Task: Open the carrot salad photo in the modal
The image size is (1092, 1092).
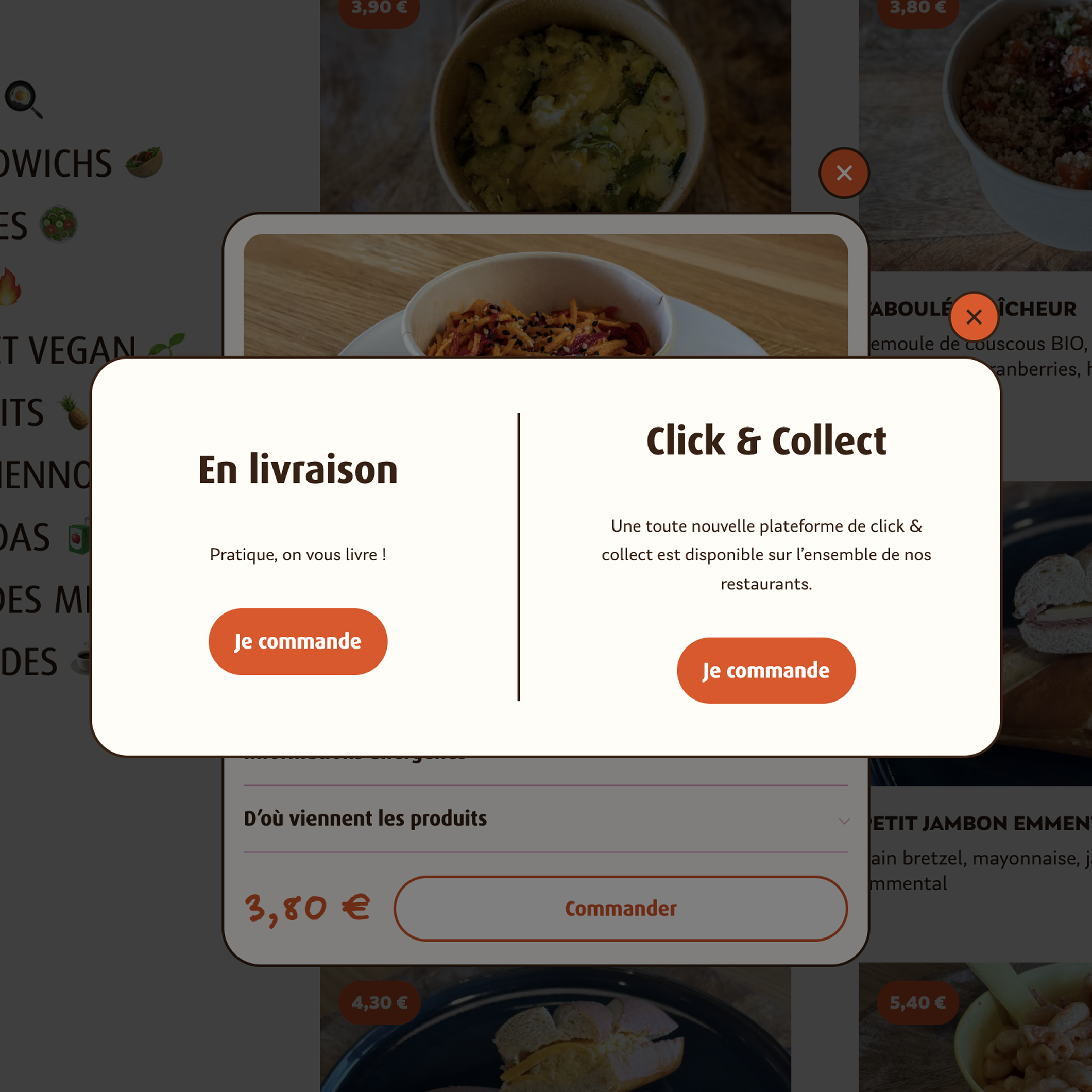Action: tap(545, 295)
